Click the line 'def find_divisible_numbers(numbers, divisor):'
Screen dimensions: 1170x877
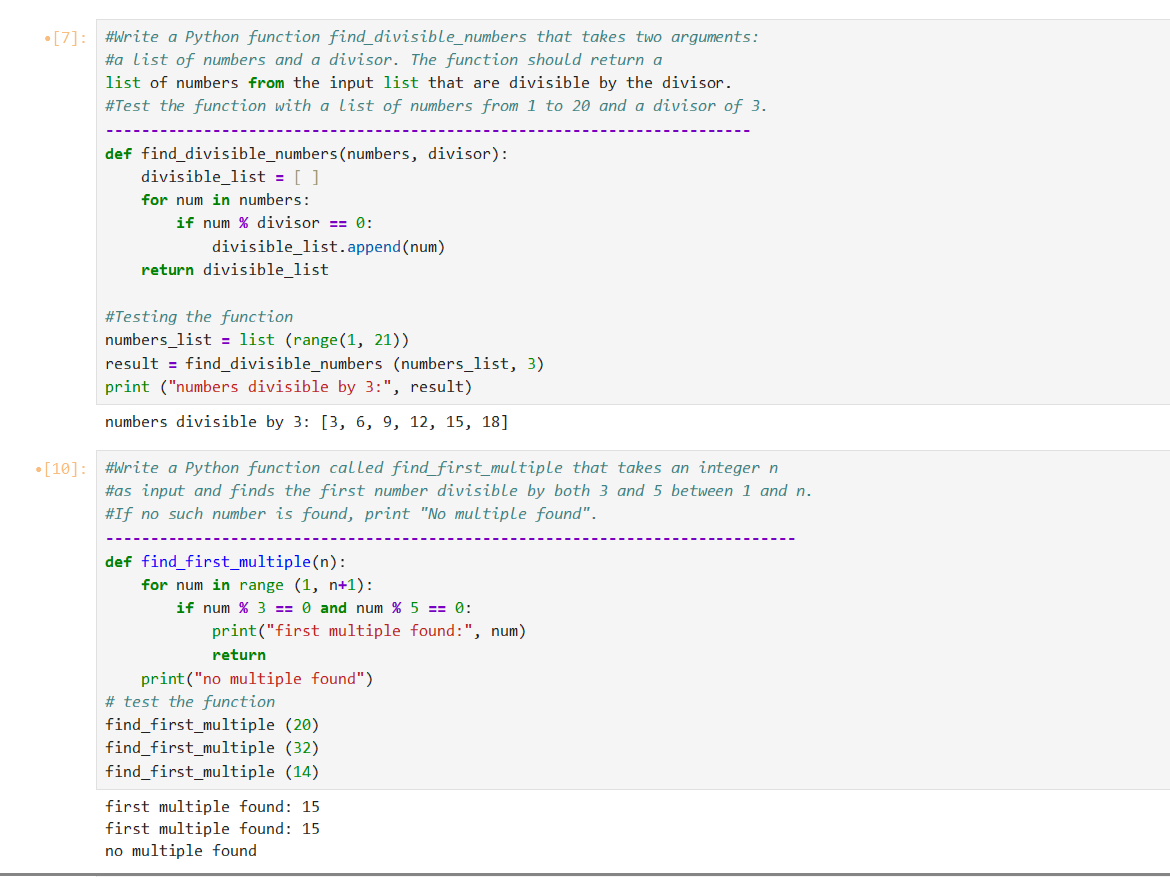pos(306,154)
